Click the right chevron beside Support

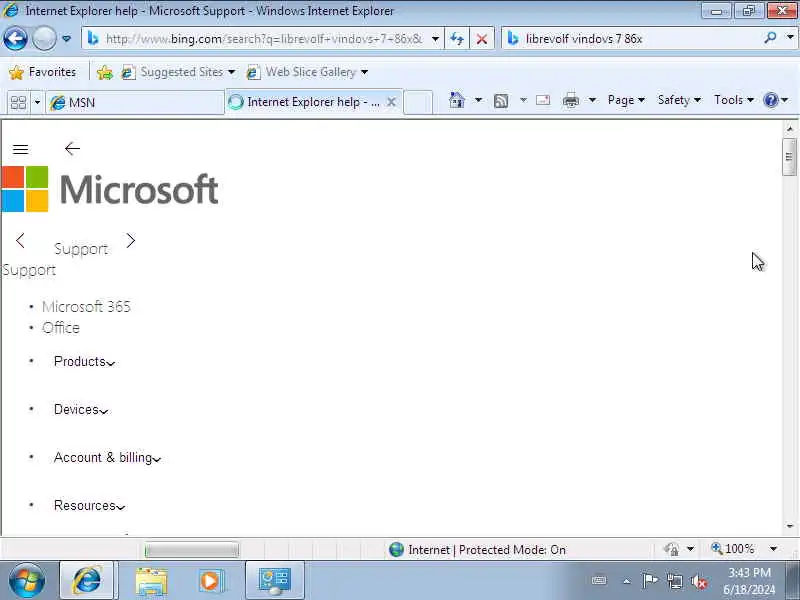pyautogui.click(x=131, y=240)
